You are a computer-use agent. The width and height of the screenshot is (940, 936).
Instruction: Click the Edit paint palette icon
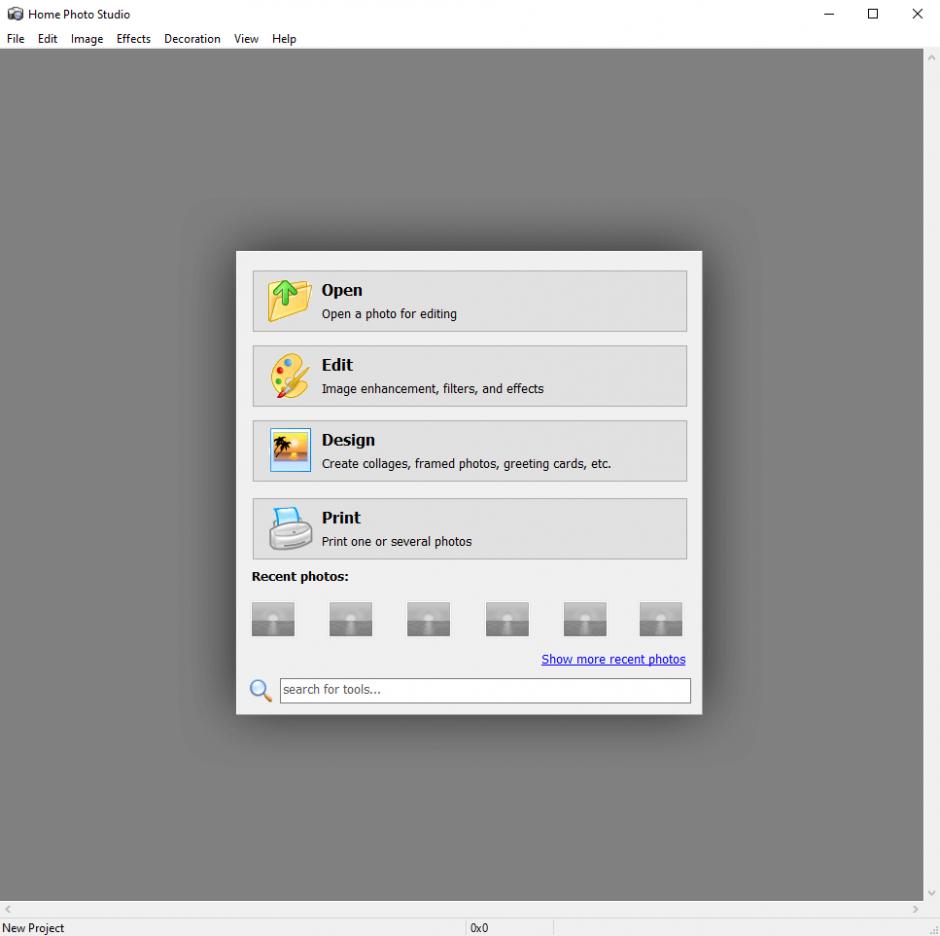(290, 376)
